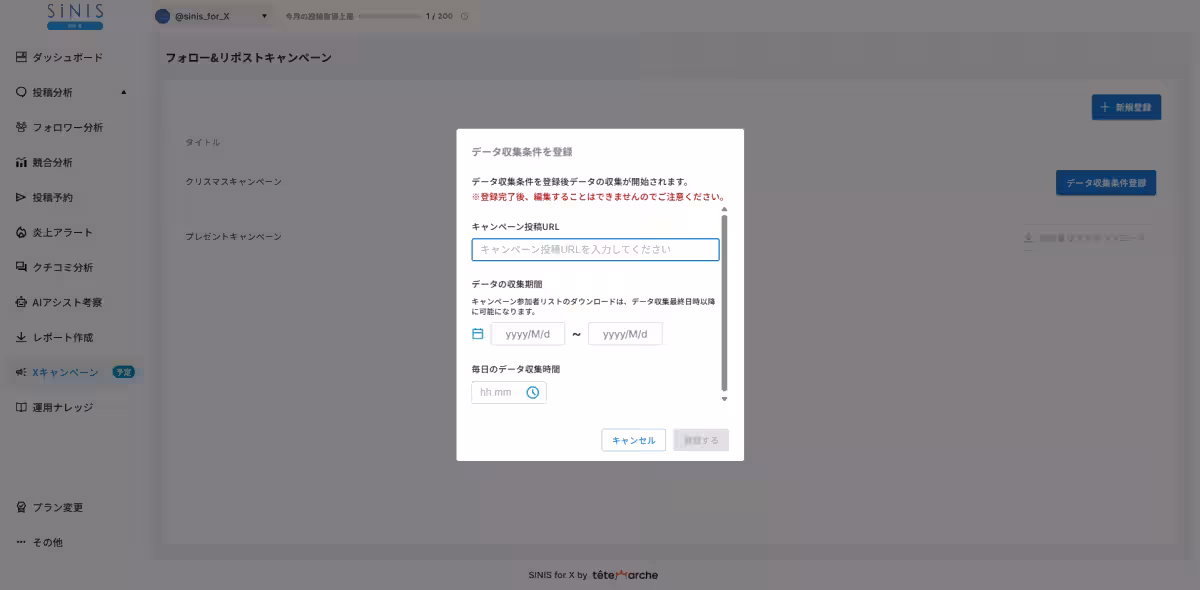Viewport: 1200px width, 590px height.
Task: Click the 投稿予約 post scheduling icon
Action: pos(21,197)
